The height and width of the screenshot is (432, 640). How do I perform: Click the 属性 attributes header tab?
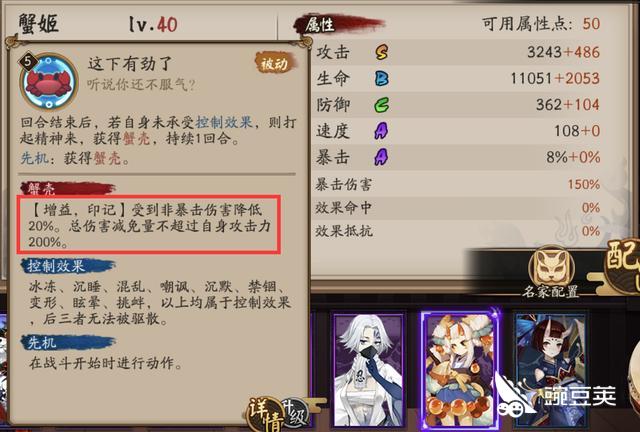321,25
